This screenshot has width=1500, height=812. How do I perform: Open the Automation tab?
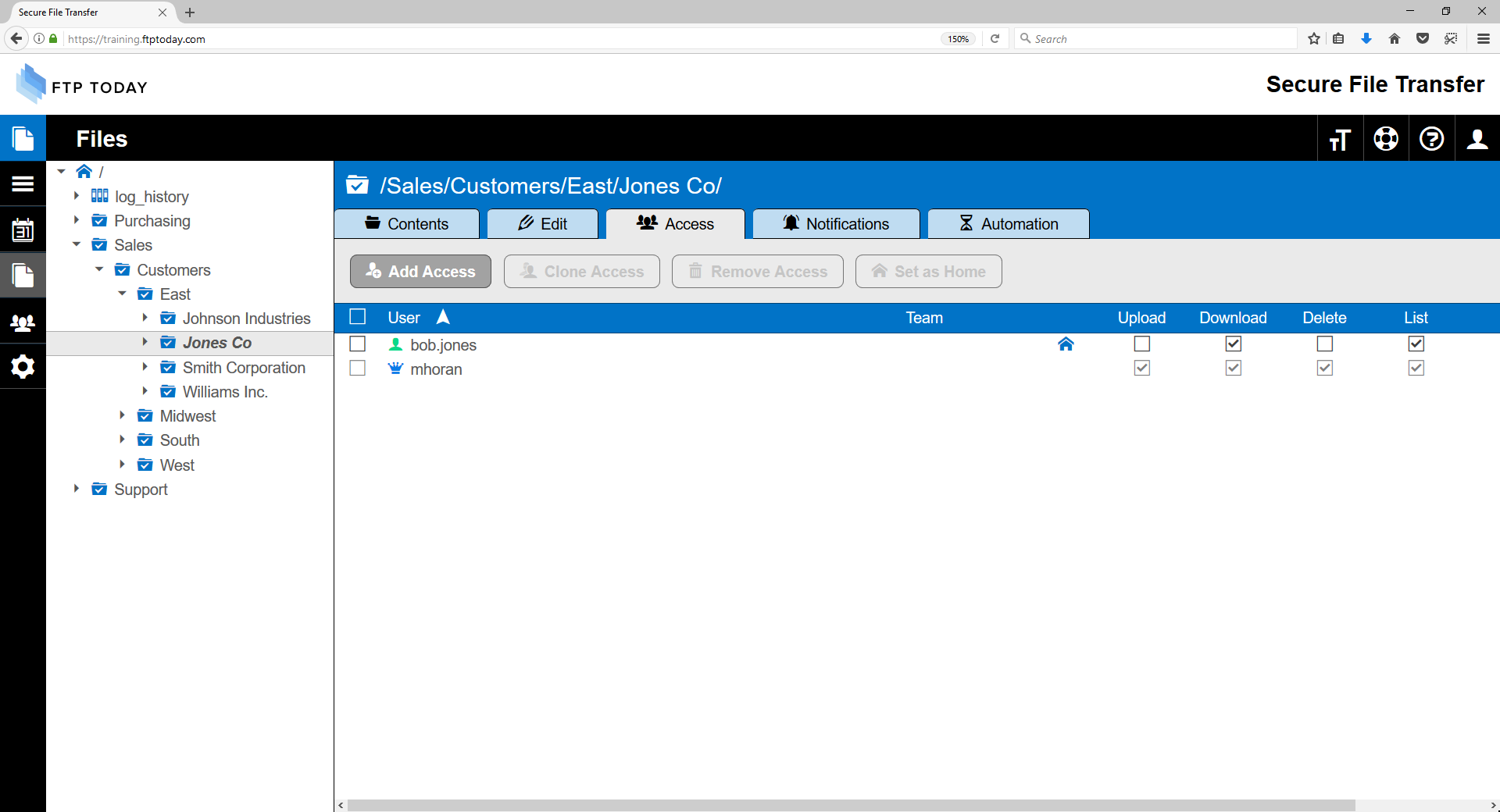1008,224
